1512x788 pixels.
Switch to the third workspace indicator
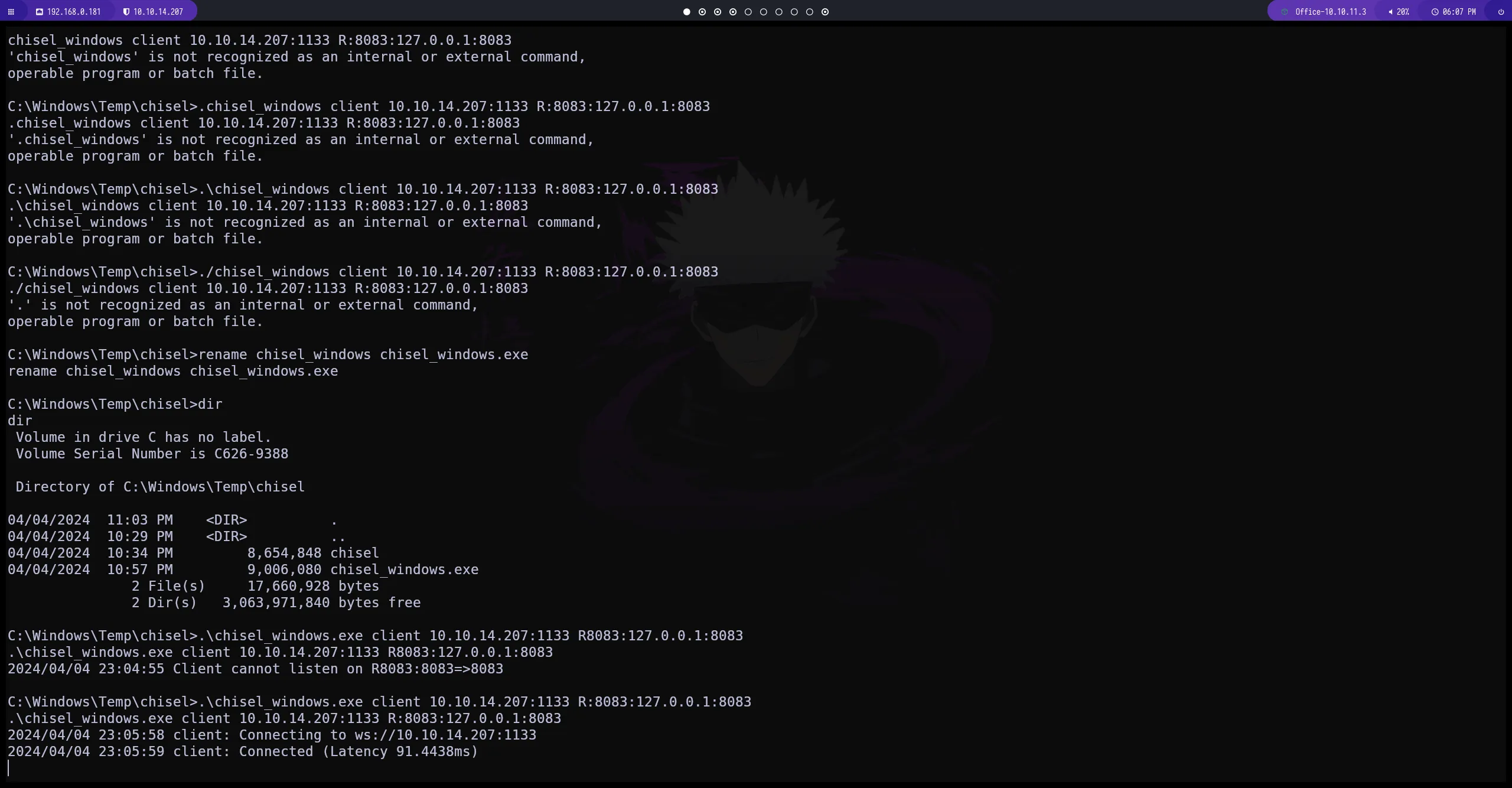tap(718, 12)
